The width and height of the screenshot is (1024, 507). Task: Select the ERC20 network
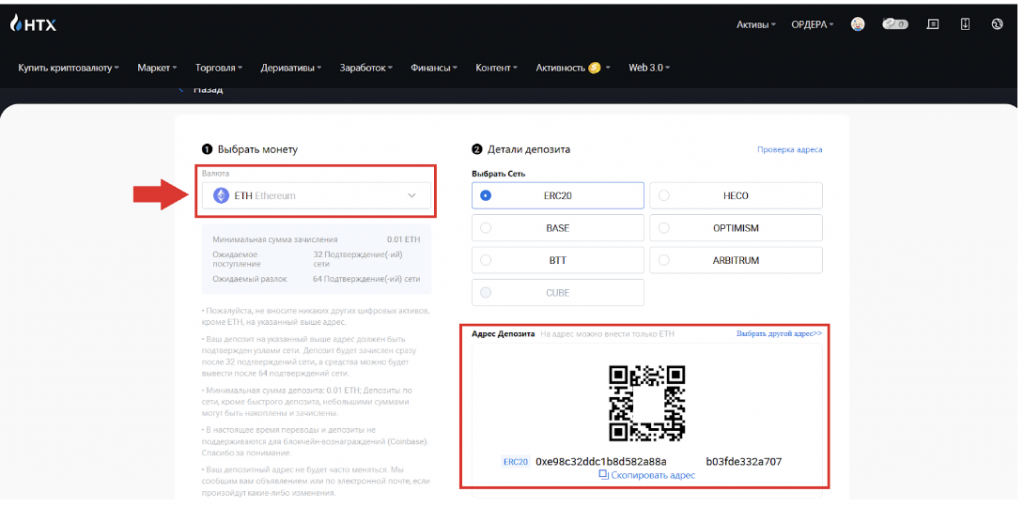tap(558, 195)
